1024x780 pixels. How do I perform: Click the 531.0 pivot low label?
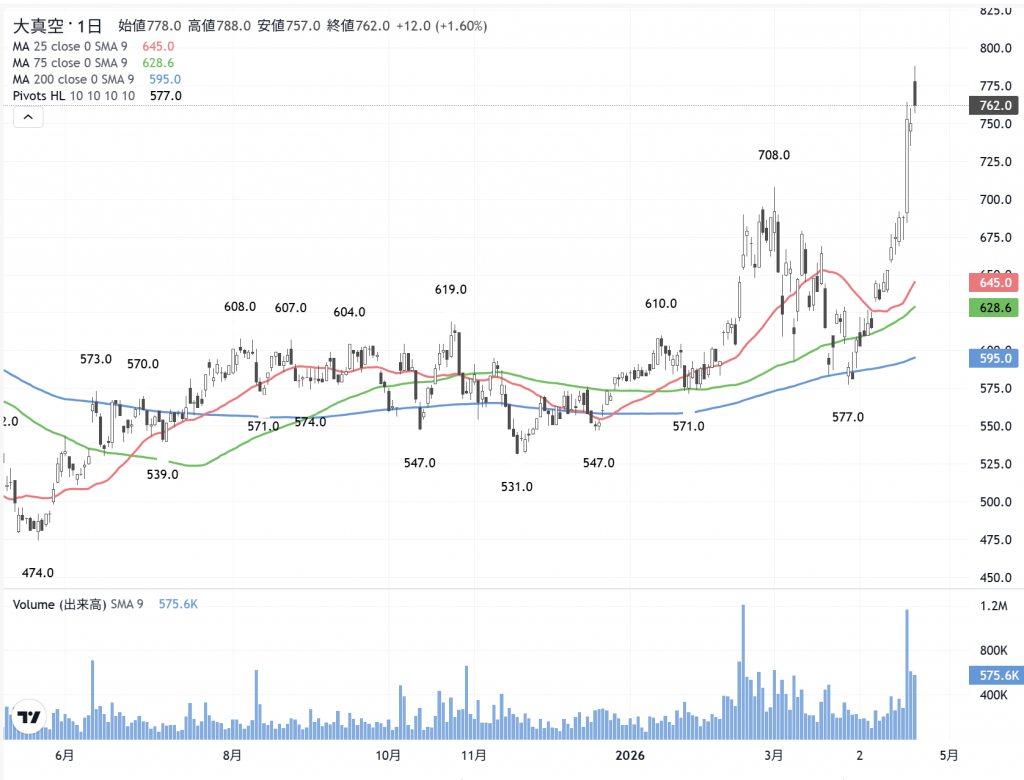pos(517,487)
